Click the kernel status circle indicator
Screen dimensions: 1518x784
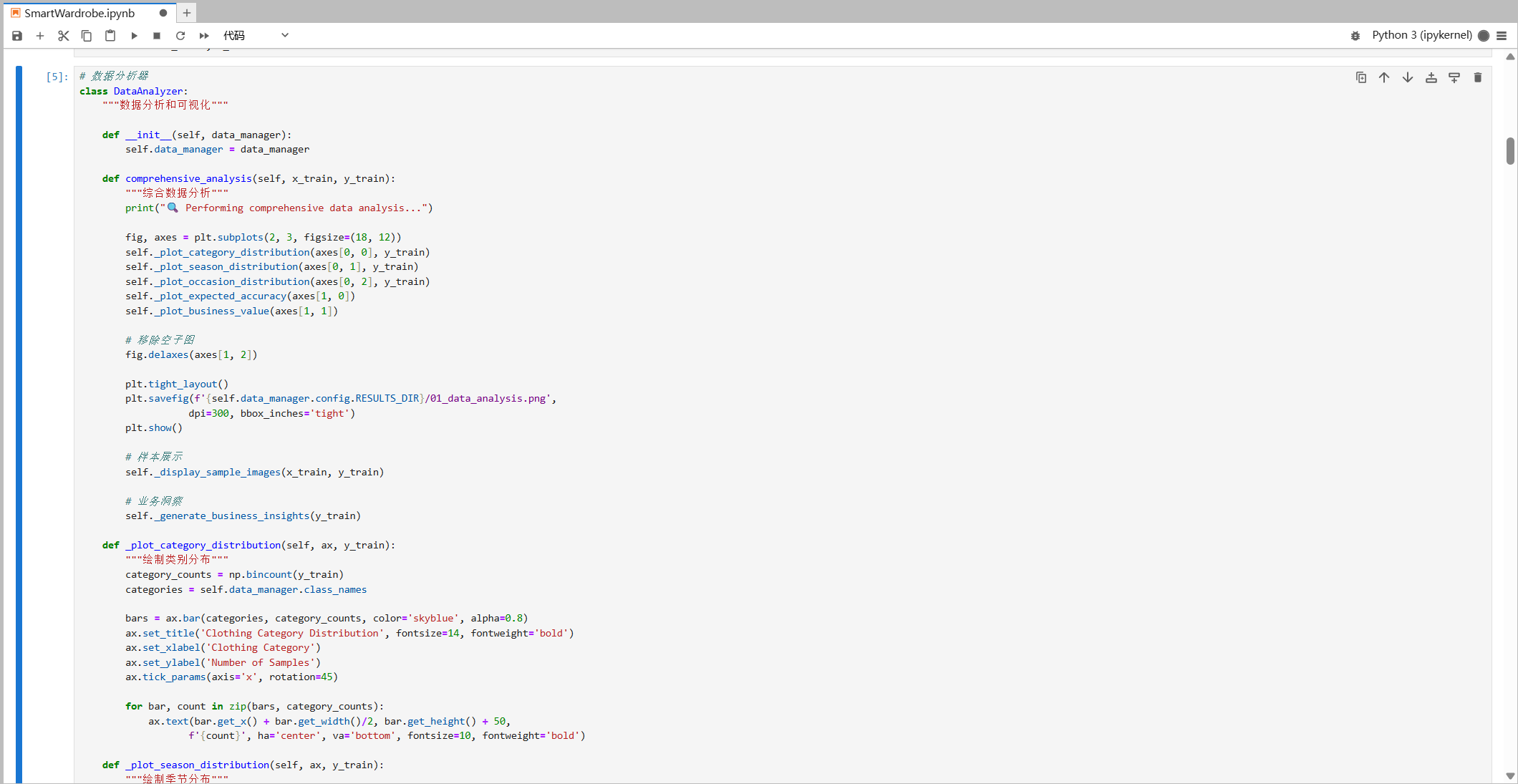(1484, 36)
